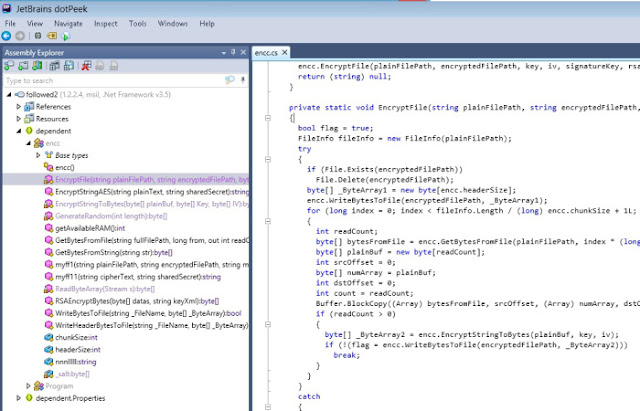
Task: Click the green play arrow toolbar icon
Action: coord(66,36)
